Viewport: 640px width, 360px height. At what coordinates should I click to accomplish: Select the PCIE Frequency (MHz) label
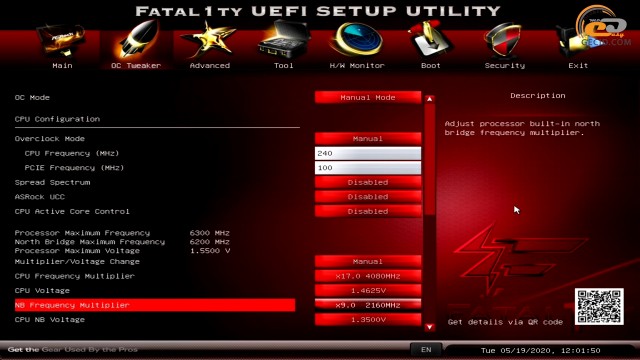click(x=74, y=168)
